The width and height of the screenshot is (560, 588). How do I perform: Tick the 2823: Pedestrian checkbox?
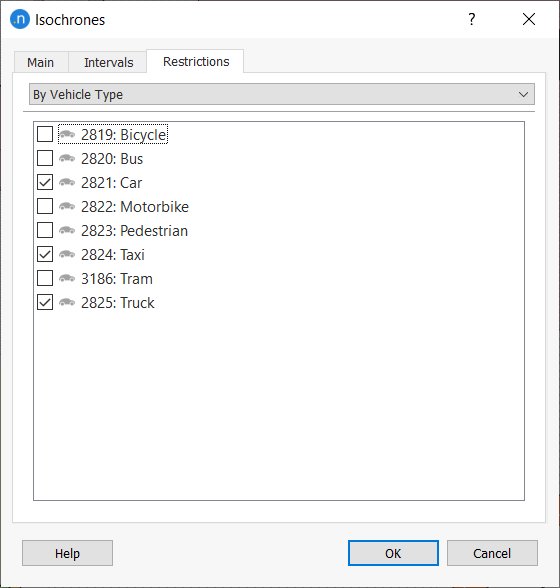(45, 230)
